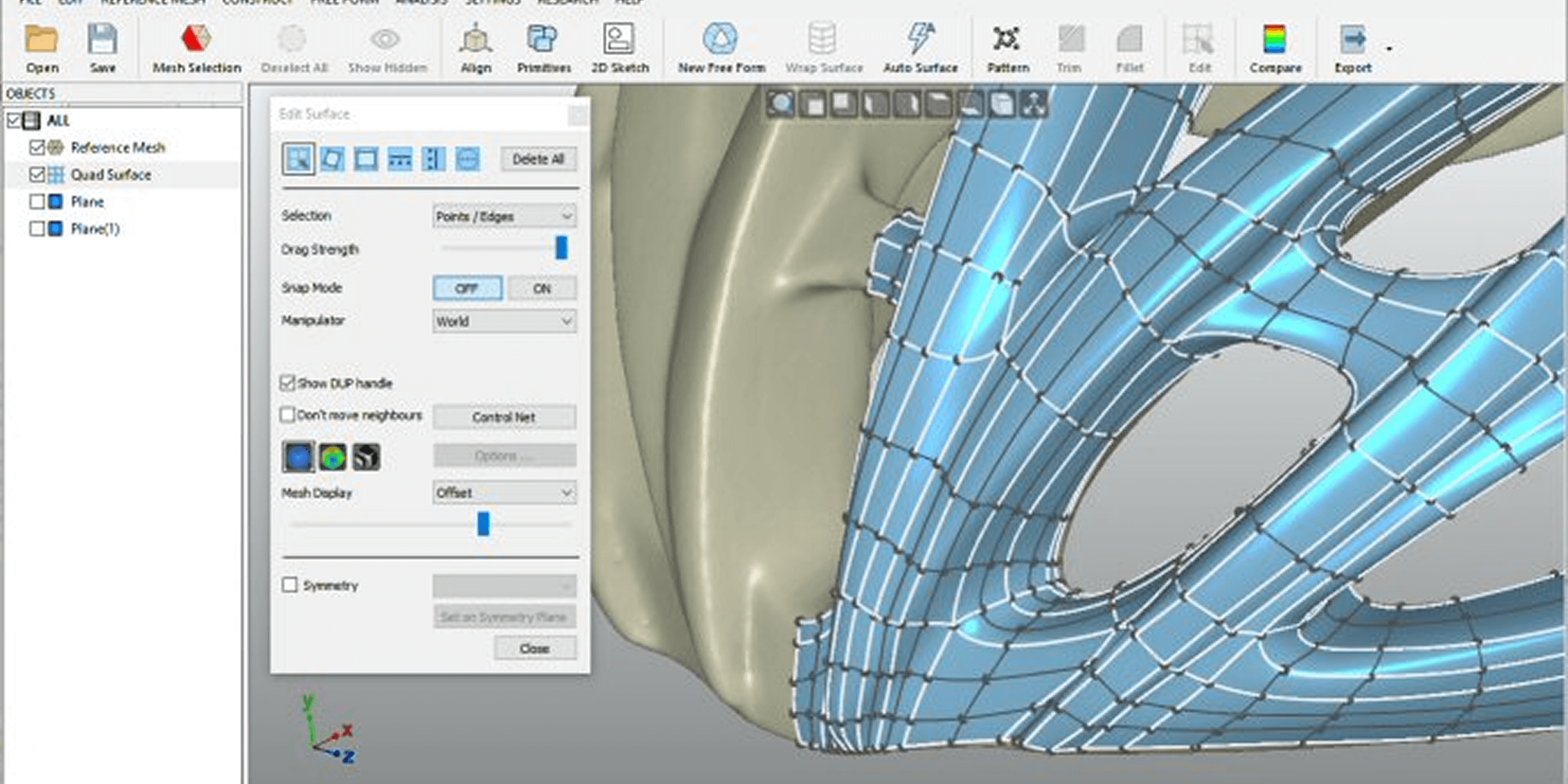Click the XYZ axis triad in viewport
Viewport: 1568px width, 784px height.
coord(329,730)
